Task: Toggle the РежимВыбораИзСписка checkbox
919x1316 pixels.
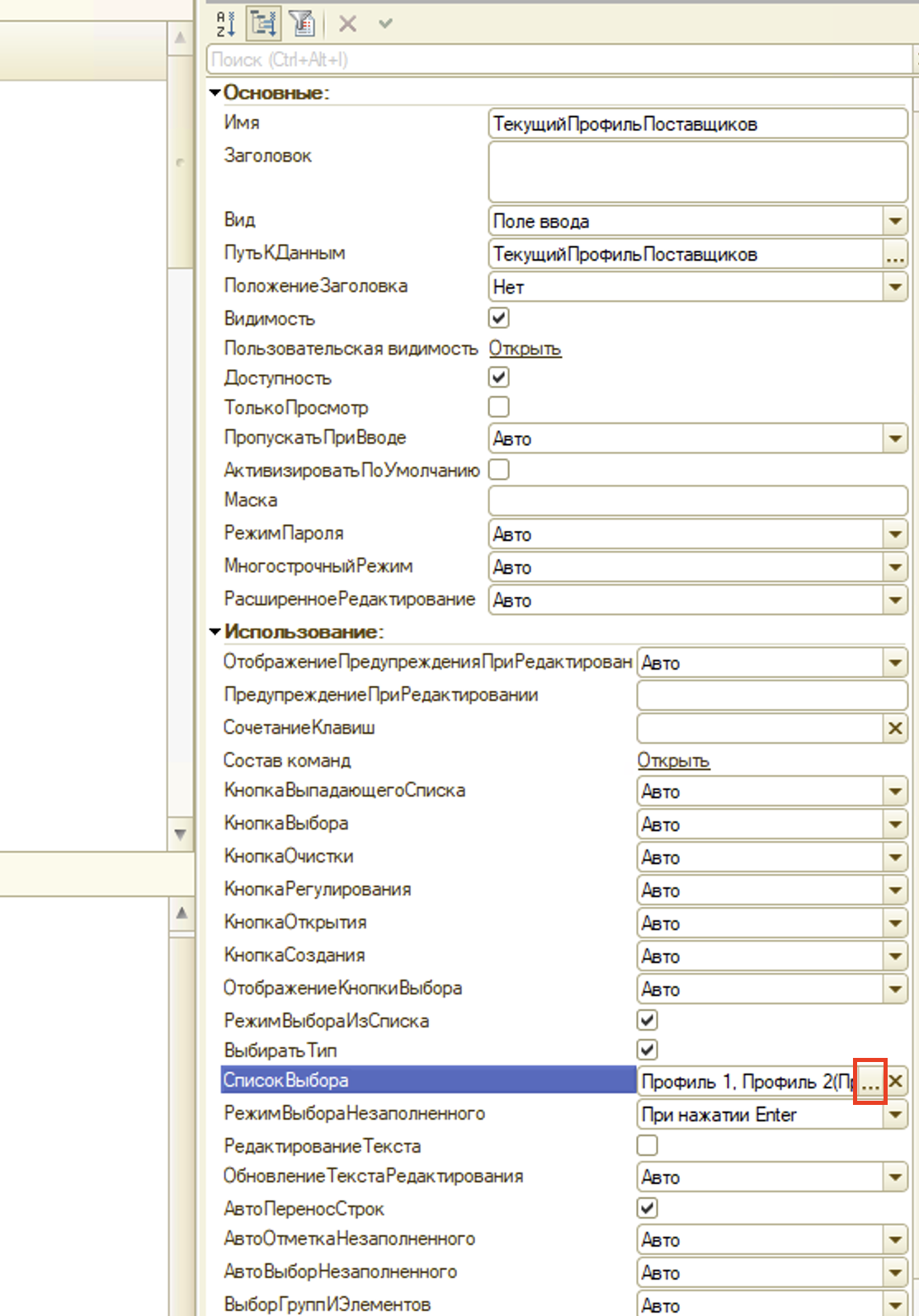Action: [648, 1021]
